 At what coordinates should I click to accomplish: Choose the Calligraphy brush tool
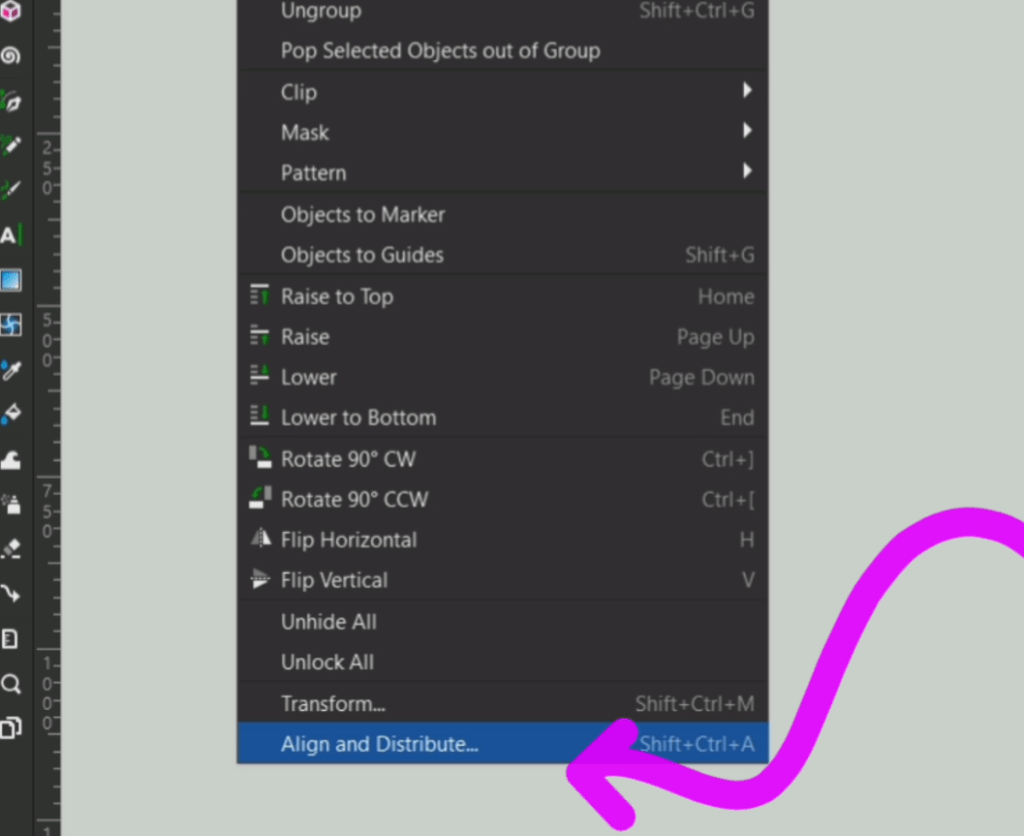pos(11,190)
